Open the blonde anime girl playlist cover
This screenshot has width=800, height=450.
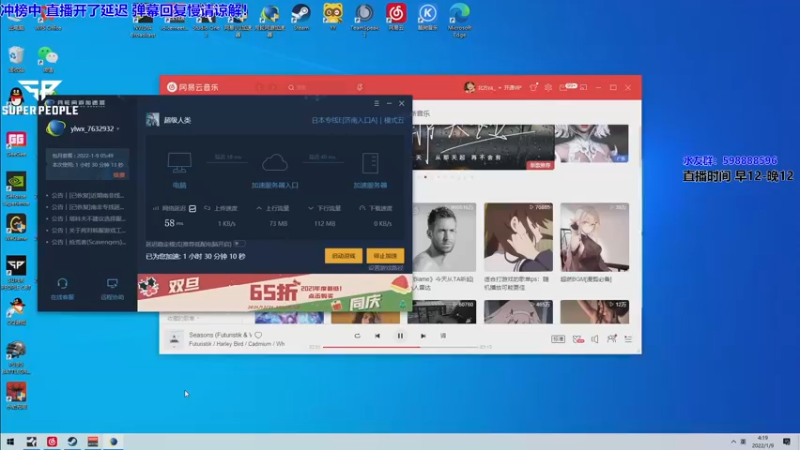[x=594, y=237]
